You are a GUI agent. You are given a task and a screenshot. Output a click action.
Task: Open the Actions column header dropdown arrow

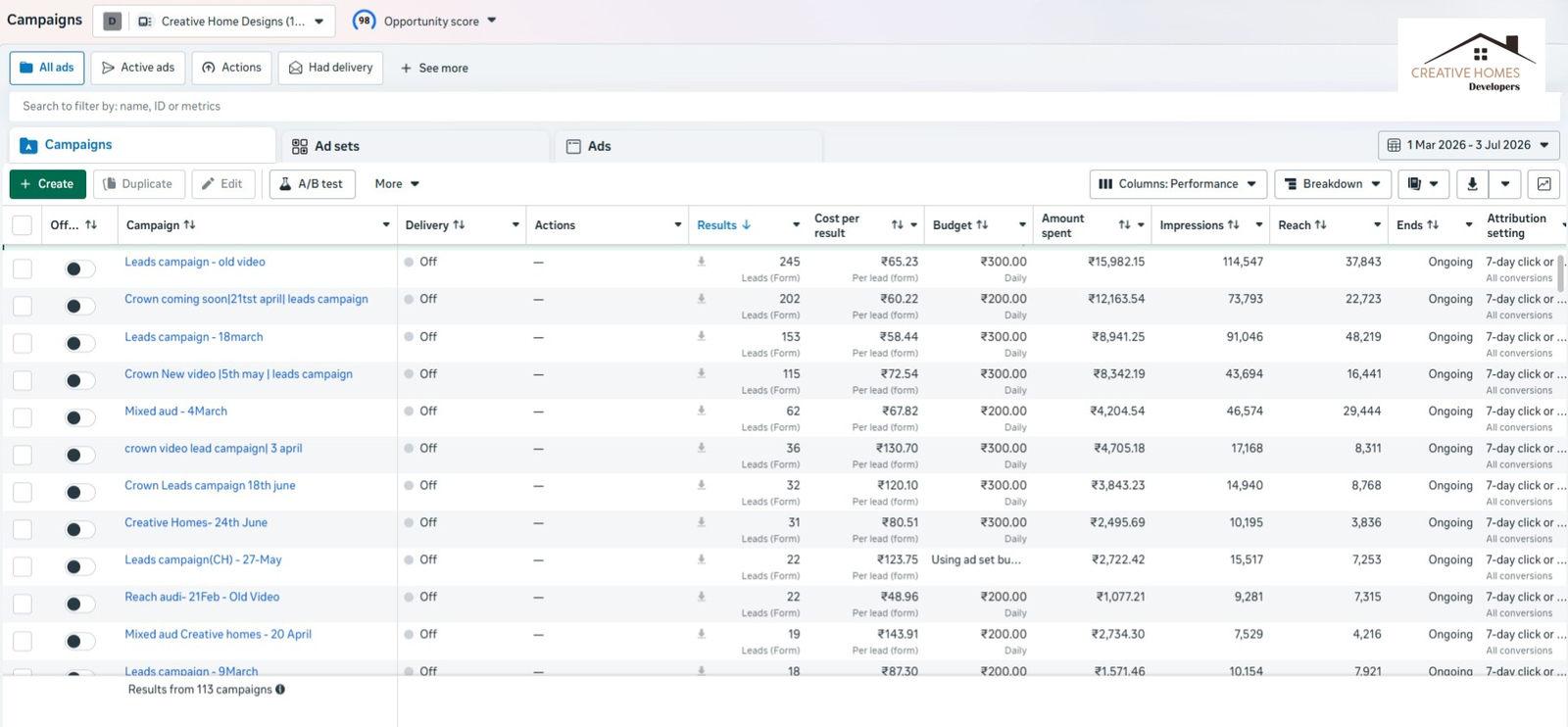(x=677, y=225)
